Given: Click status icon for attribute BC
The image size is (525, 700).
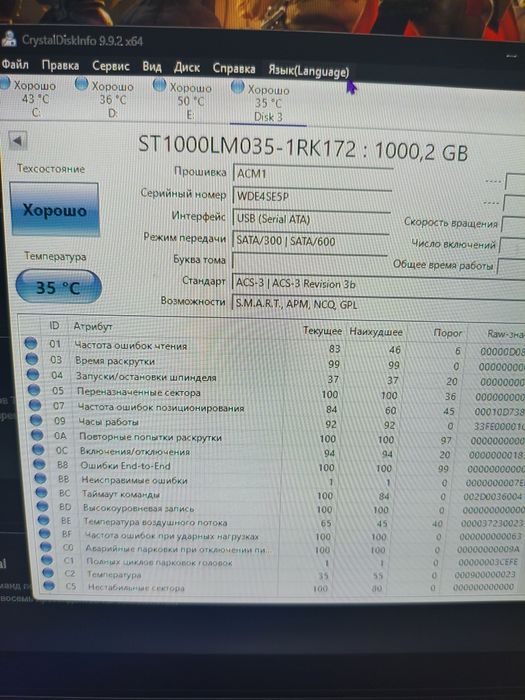Looking at the screenshot, I should tap(41, 492).
